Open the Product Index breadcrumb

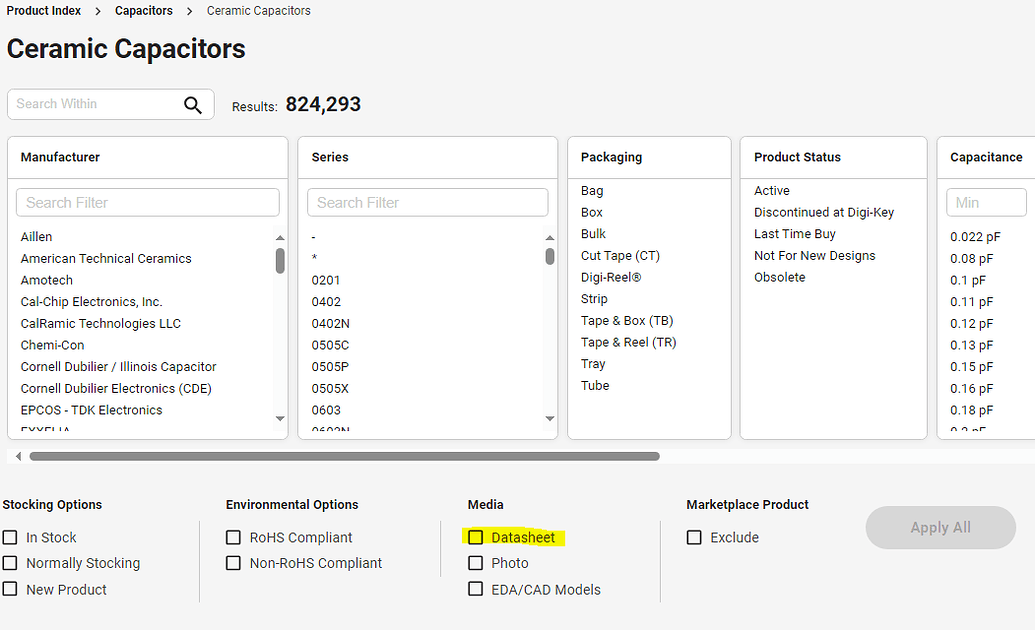44,10
